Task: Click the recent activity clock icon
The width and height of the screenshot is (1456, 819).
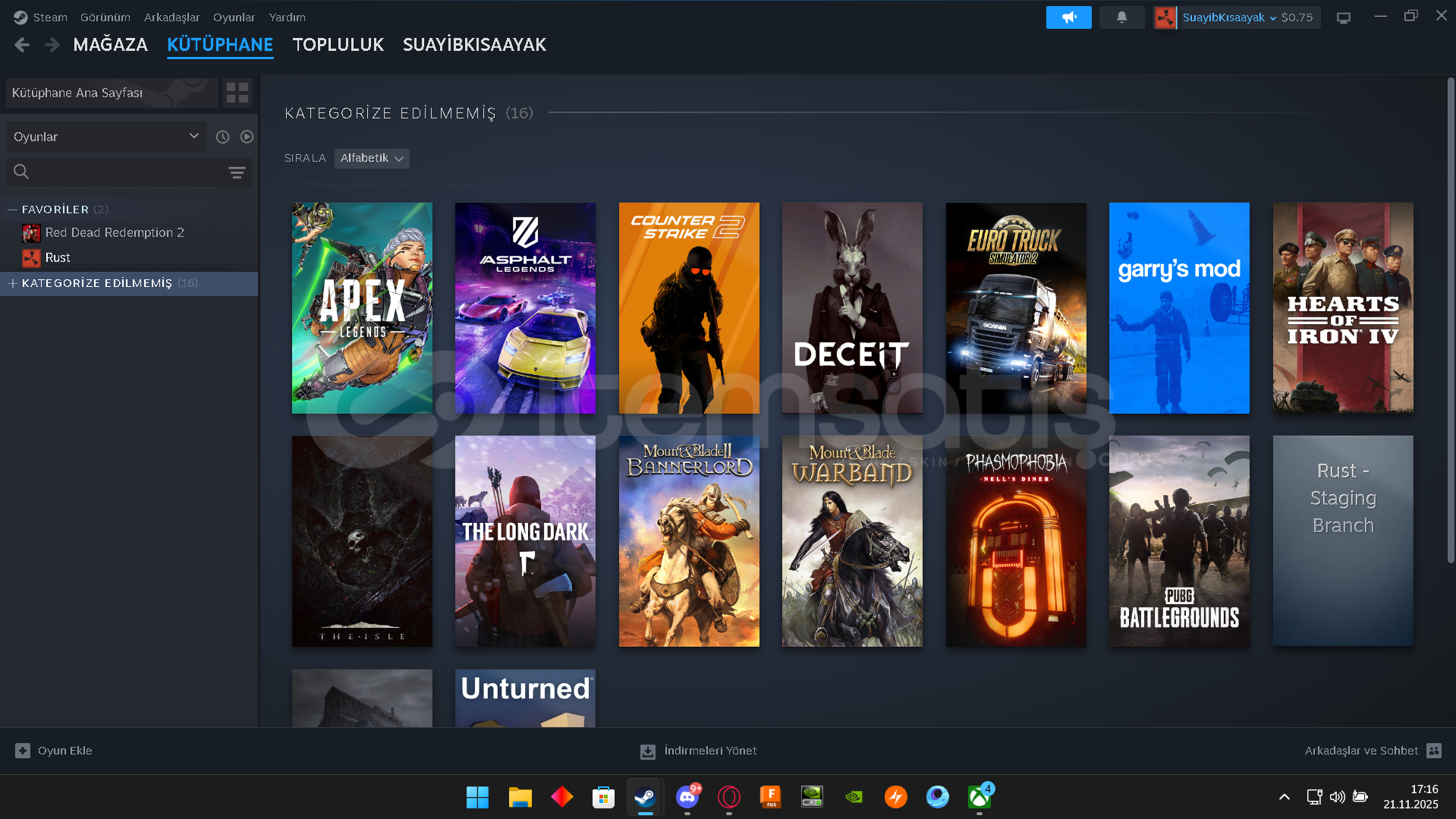Action: pos(222,137)
